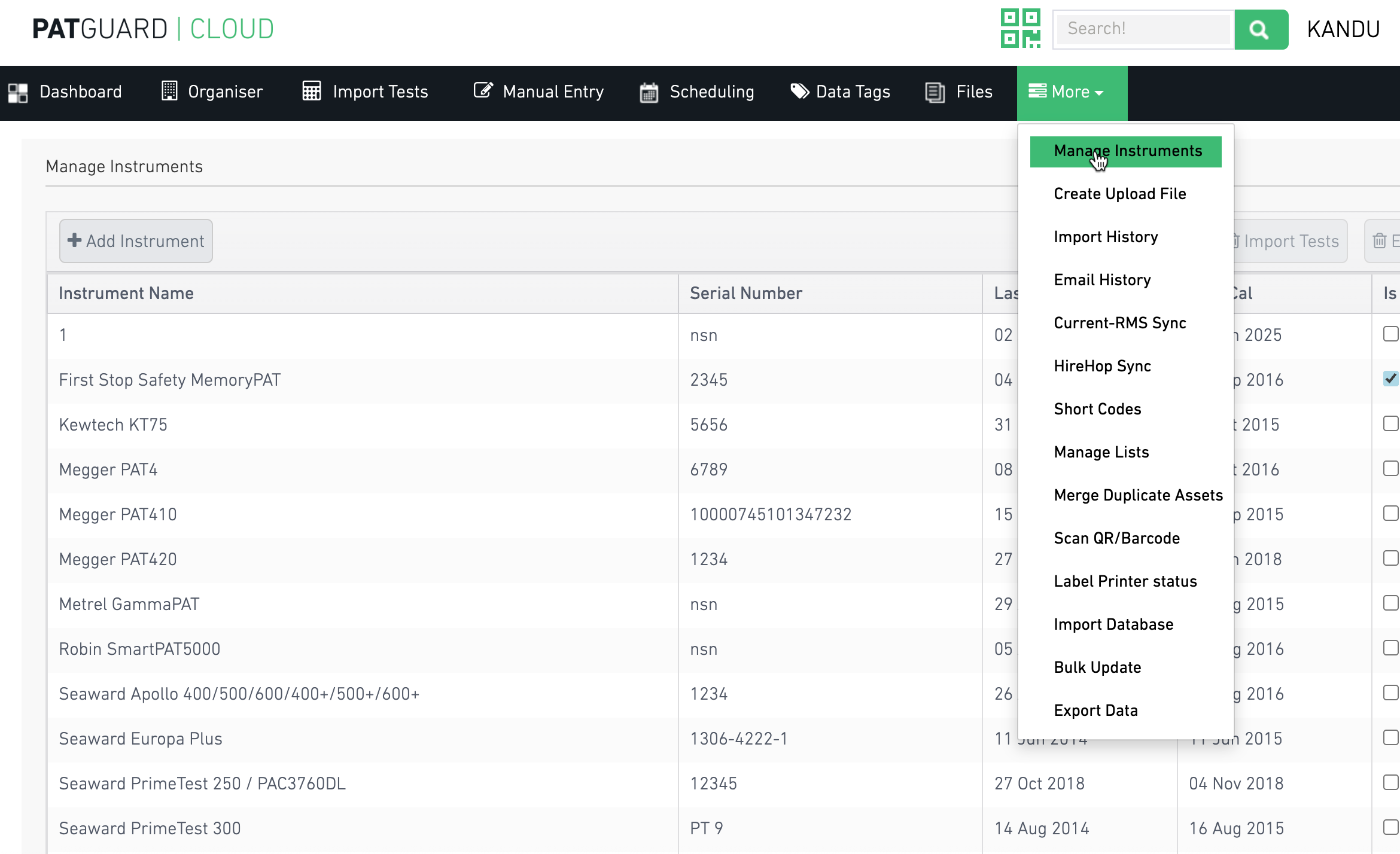The height and width of the screenshot is (854, 1400).
Task: Open Email History from the menu
Action: click(x=1102, y=280)
